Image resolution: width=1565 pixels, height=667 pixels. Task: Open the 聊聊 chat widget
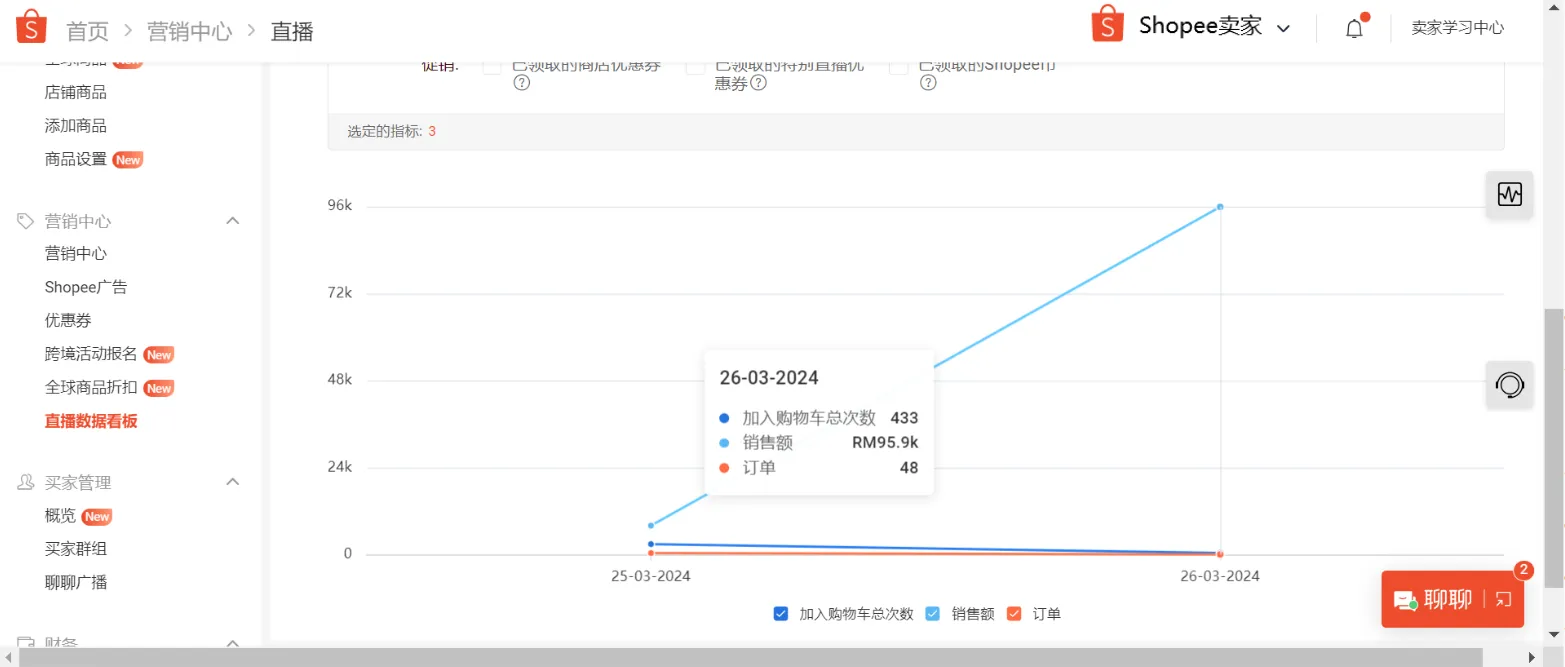[1452, 598]
